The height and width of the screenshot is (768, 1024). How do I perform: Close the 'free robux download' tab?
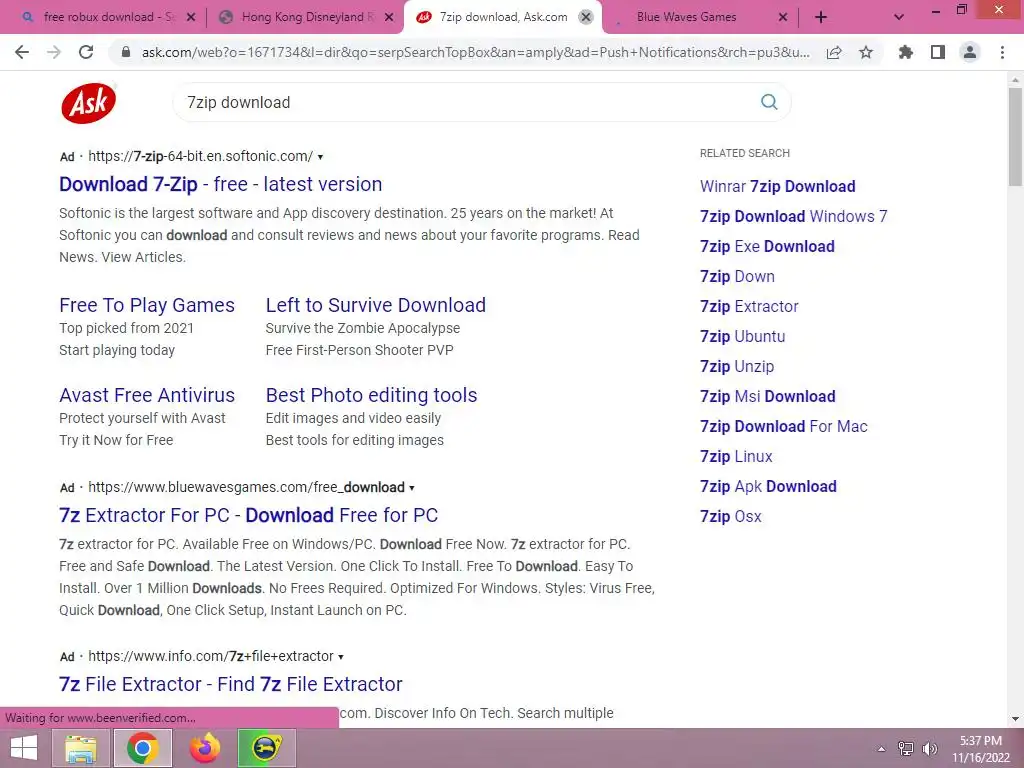coord(191,18)
